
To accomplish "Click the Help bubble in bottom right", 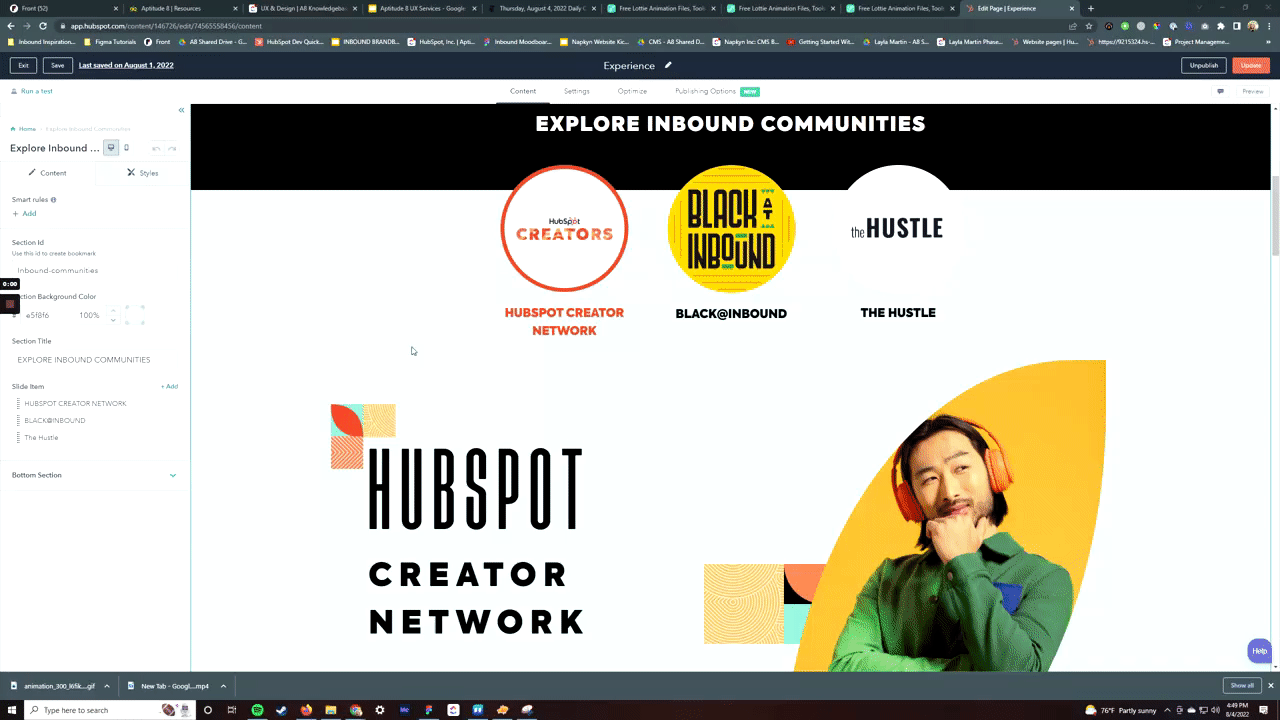I will pos(1259,651).
